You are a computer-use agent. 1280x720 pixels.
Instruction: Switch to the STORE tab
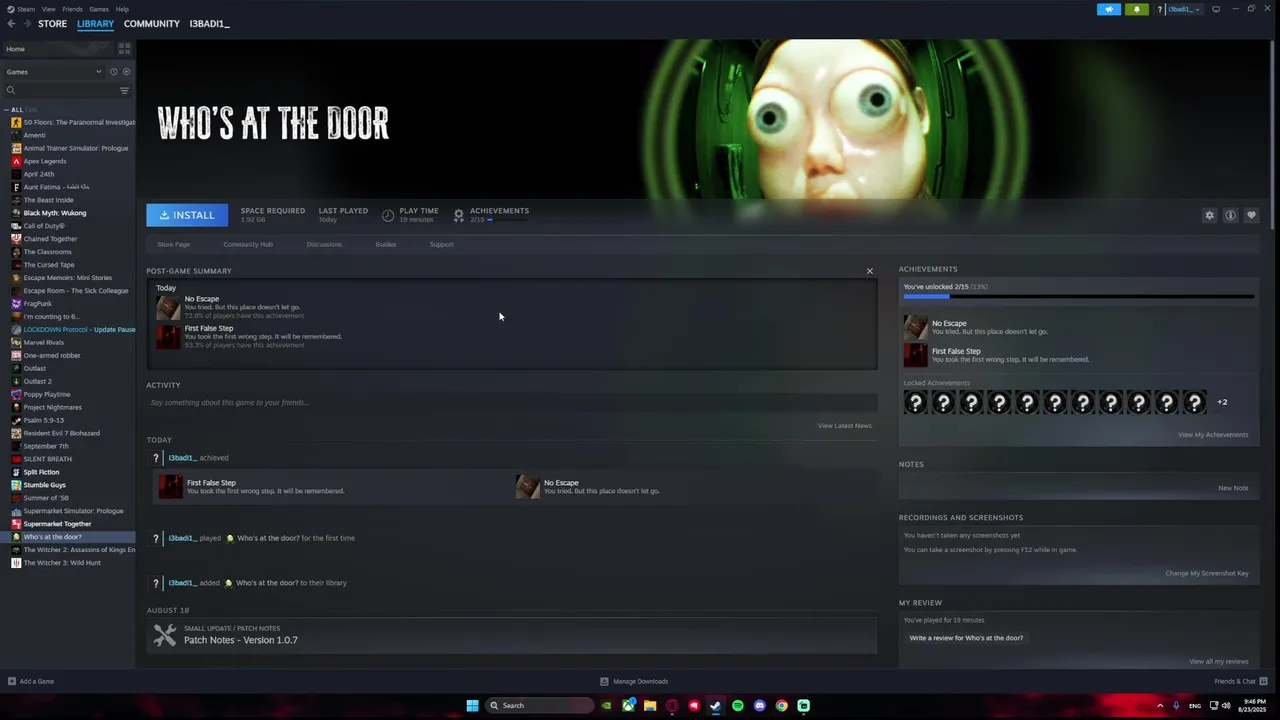click(x=52, y=24)
